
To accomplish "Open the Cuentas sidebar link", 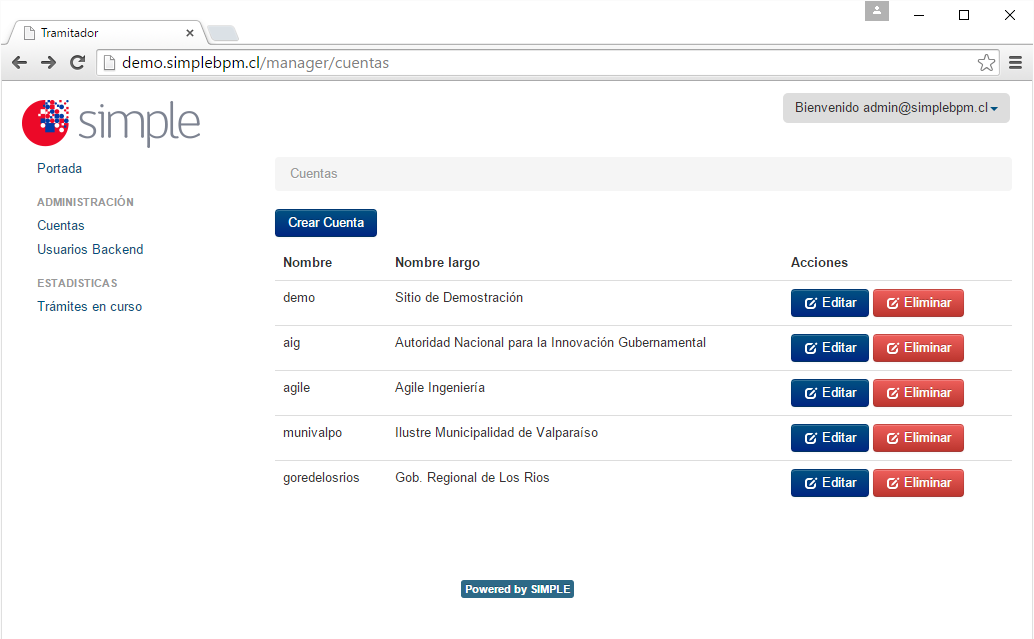I will click(61, 226).
